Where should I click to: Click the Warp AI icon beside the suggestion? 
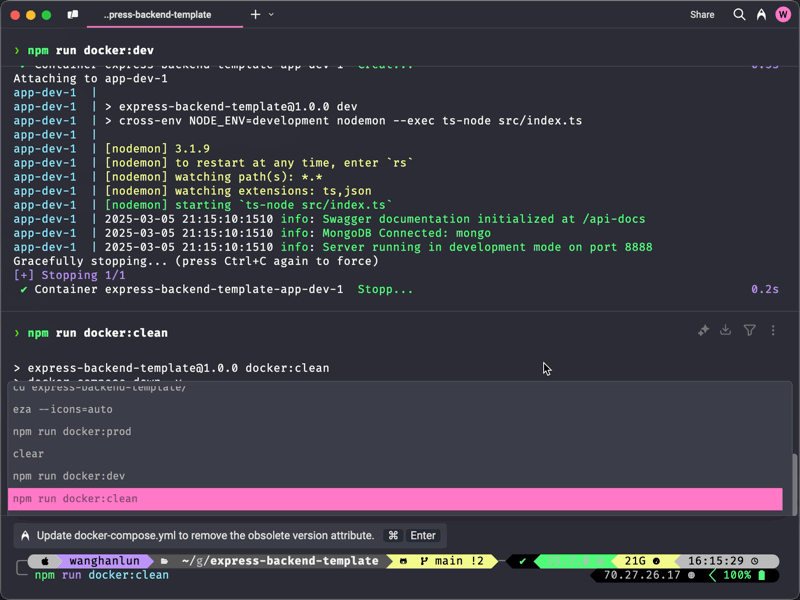25,536
